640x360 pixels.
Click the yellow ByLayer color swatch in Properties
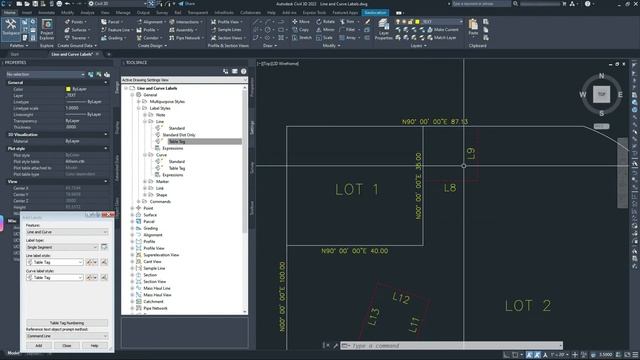pyautogui.click(x=68, y=89)
